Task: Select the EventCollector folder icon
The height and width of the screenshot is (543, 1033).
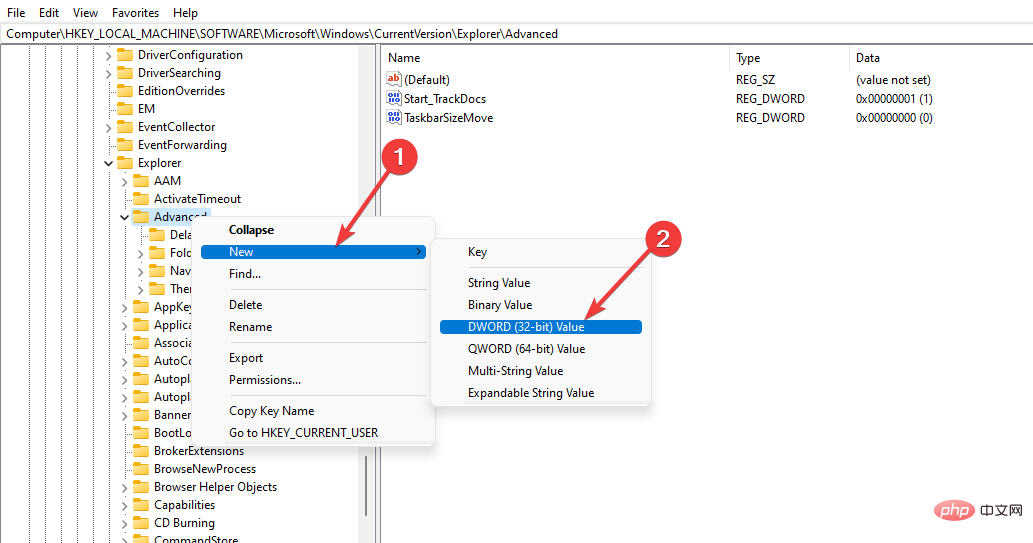Action: [x=125, y=127]
